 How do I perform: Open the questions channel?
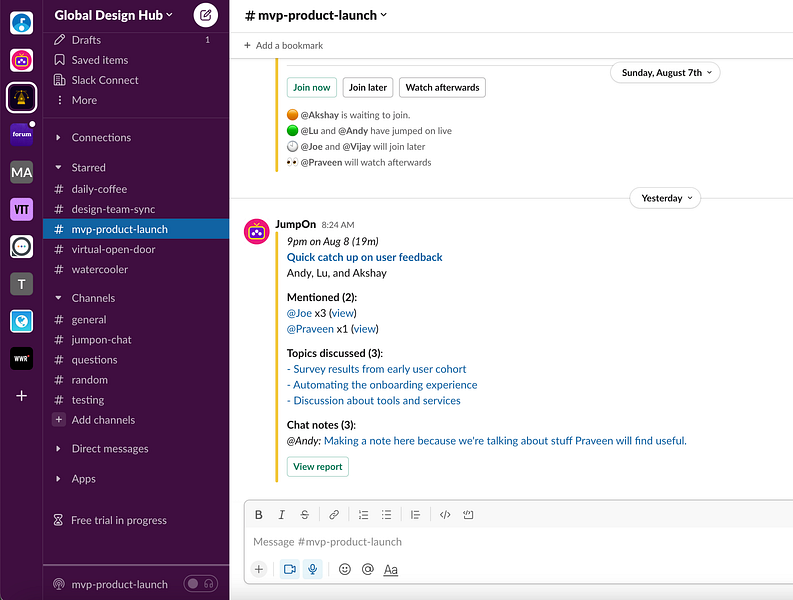click(x=136, y=360)
